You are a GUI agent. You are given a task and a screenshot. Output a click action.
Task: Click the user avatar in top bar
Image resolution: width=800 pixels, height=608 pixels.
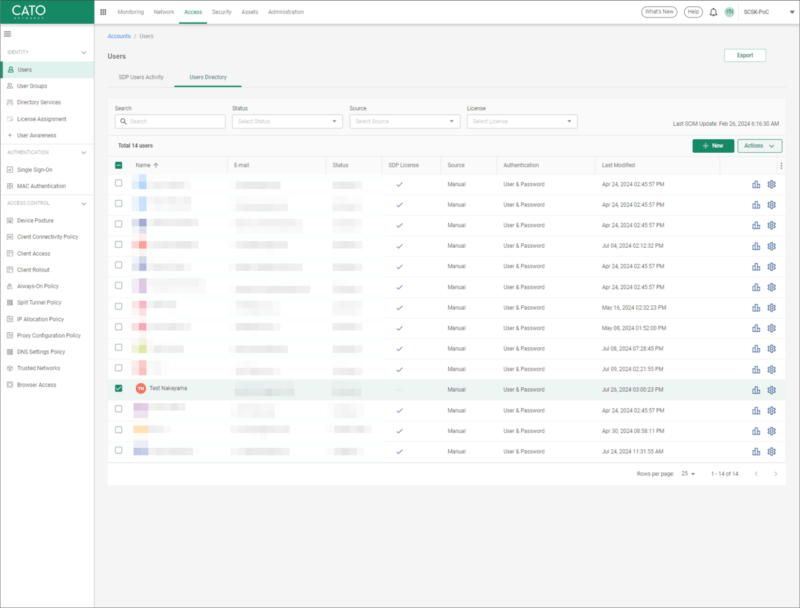(729, 12)
